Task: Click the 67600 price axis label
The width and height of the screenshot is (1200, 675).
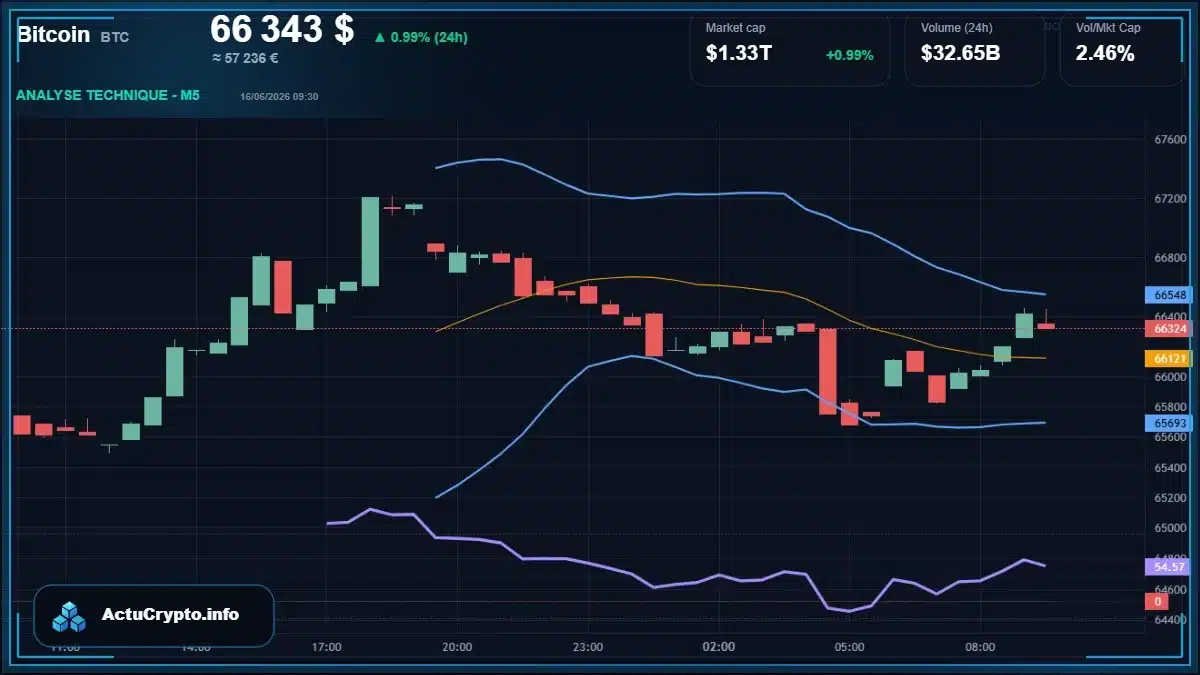Action: (x=1169, y=140)
